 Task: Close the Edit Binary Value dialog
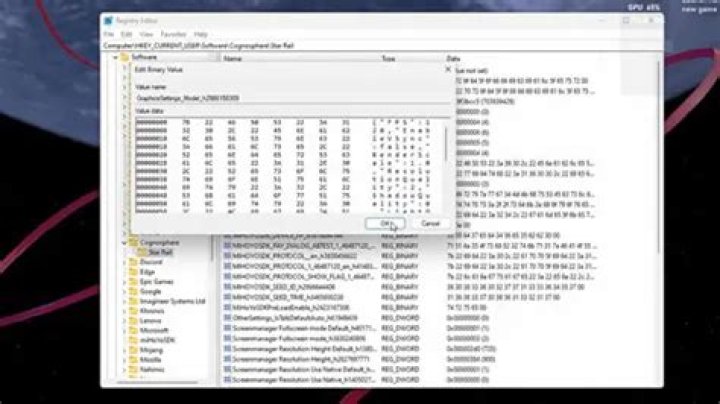tap(448, 69)
